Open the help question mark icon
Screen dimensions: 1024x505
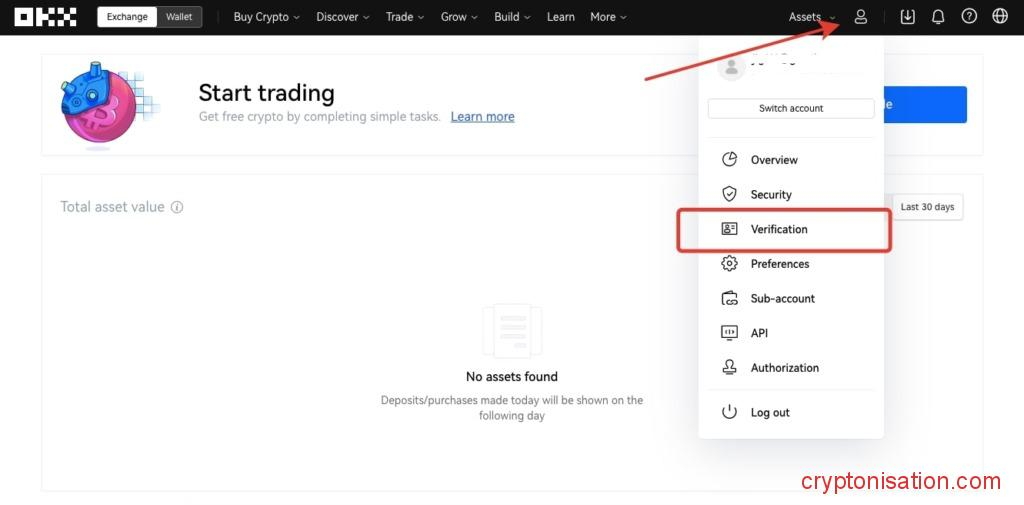[969, 17]
